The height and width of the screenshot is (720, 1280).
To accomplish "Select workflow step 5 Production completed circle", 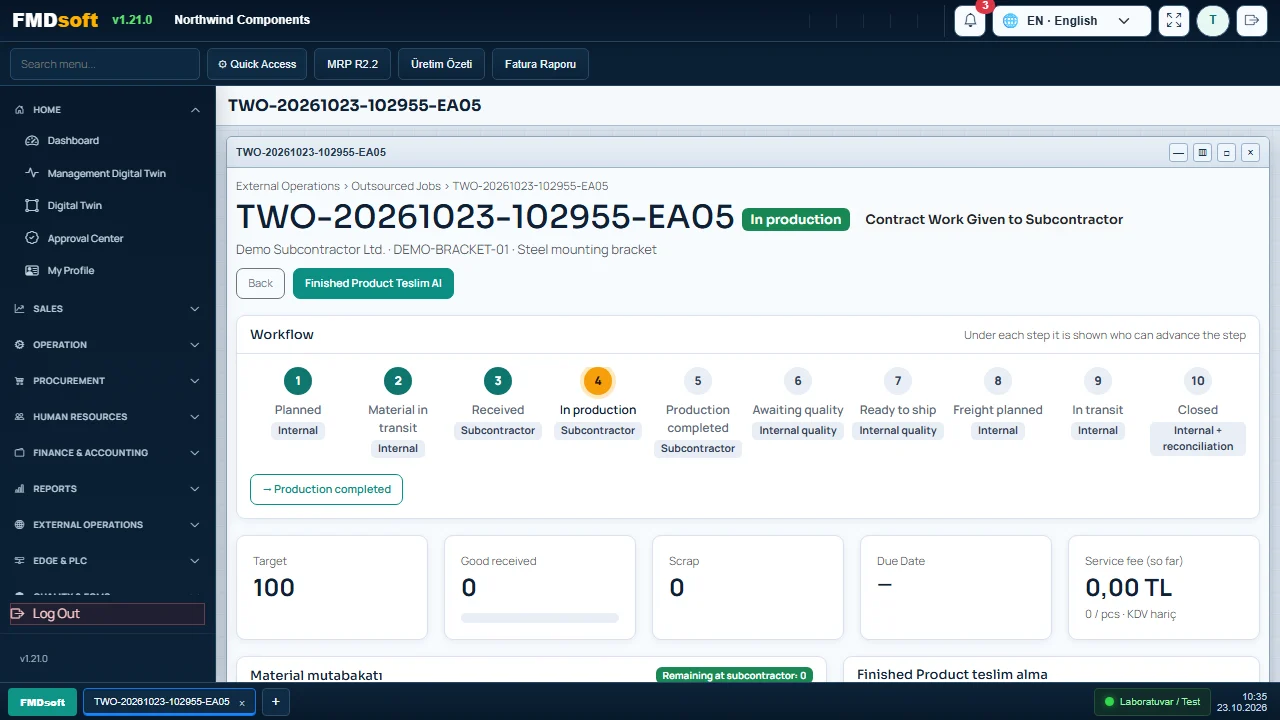I will point(698,380).
